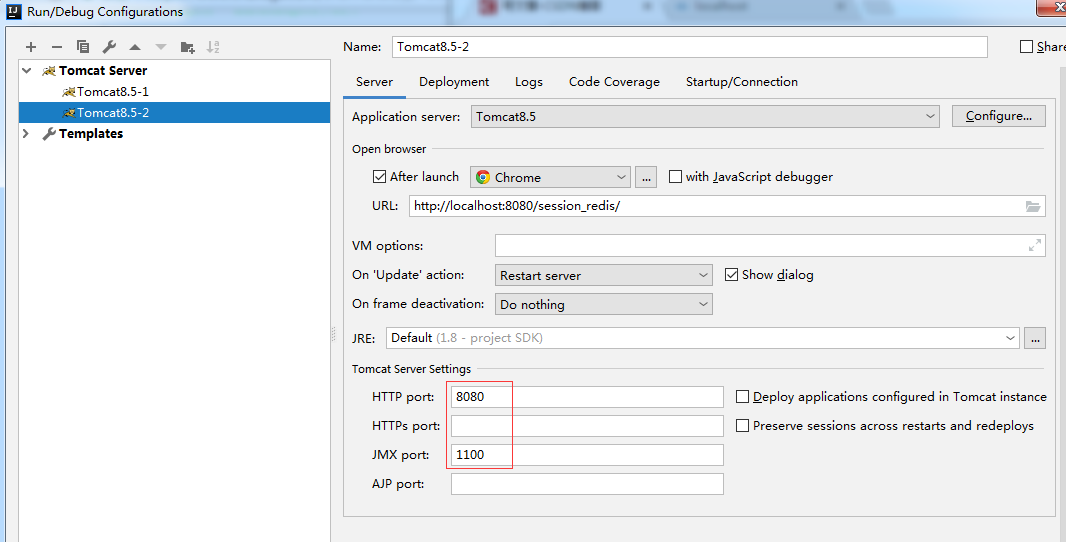The width and height of the screenshot is (1066, 542).
Task: Select Tomcat8.5-1 configuration in tree
Action: click(174, 92)
